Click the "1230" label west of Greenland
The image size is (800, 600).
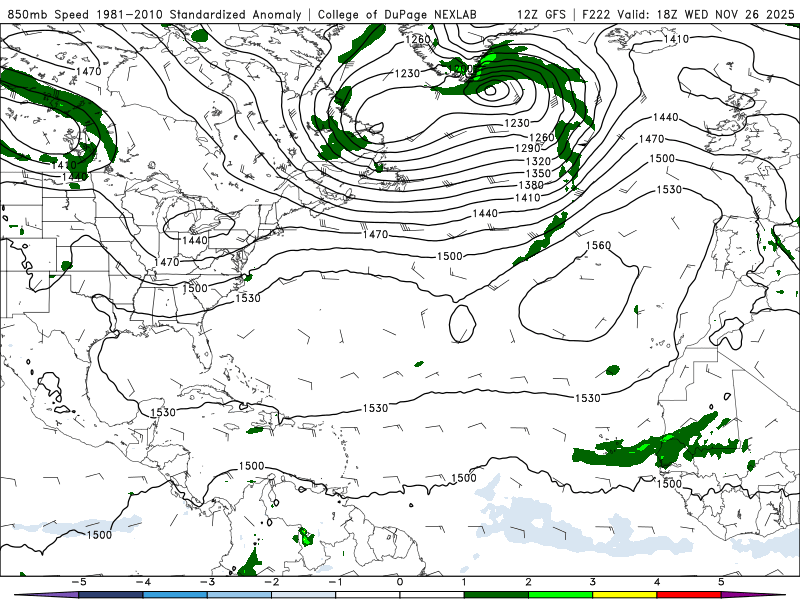coord(407,73)
